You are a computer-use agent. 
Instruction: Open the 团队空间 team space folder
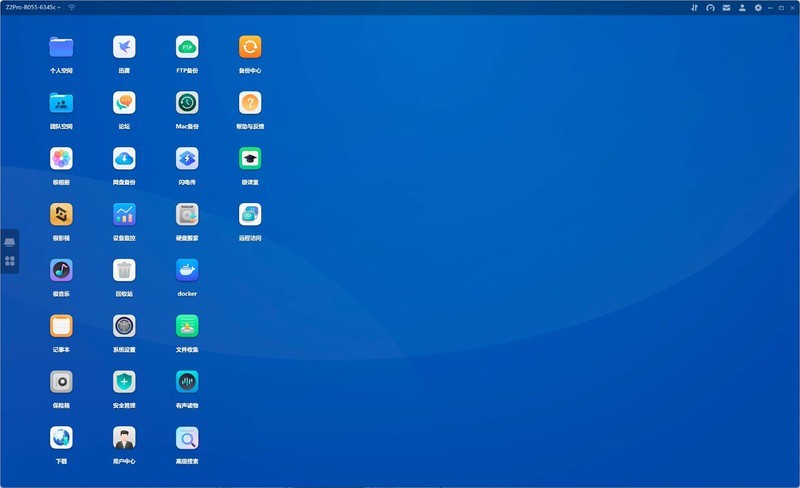[x=61, y=103]
